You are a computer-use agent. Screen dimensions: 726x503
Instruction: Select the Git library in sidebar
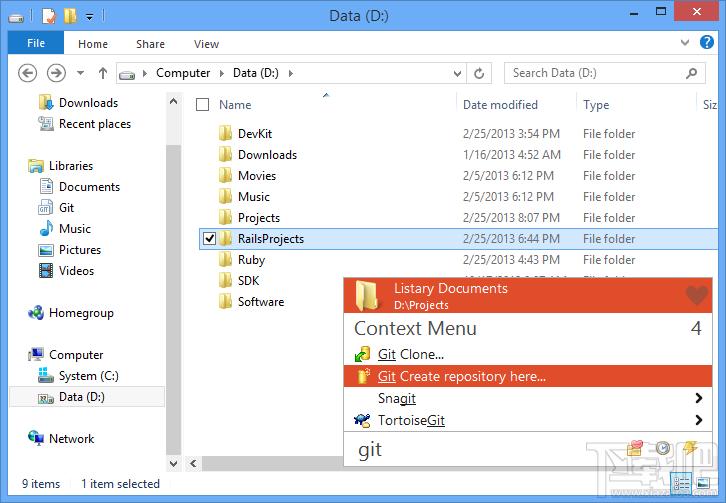click(66, 207)
